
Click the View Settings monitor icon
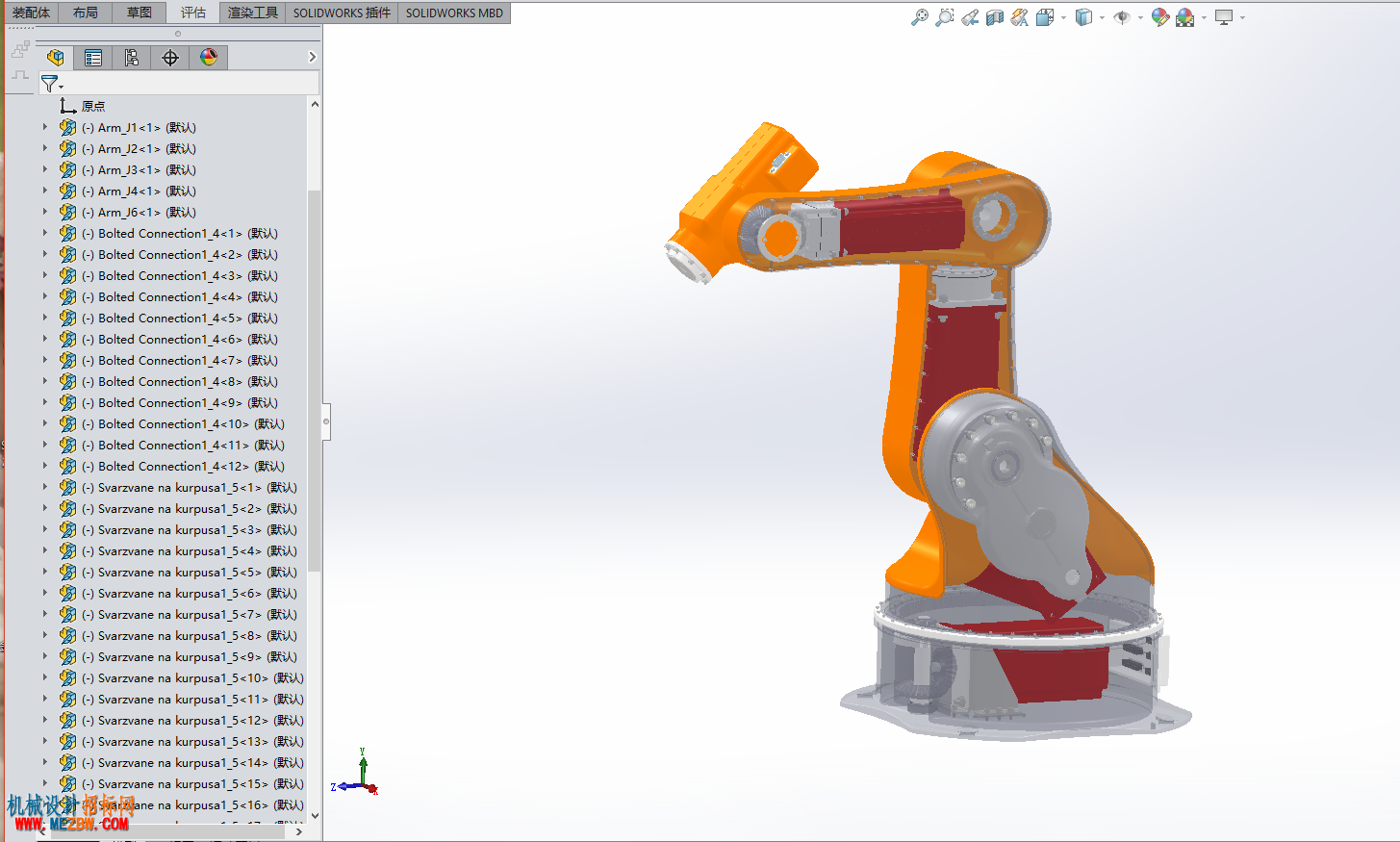click(1224, 16)
